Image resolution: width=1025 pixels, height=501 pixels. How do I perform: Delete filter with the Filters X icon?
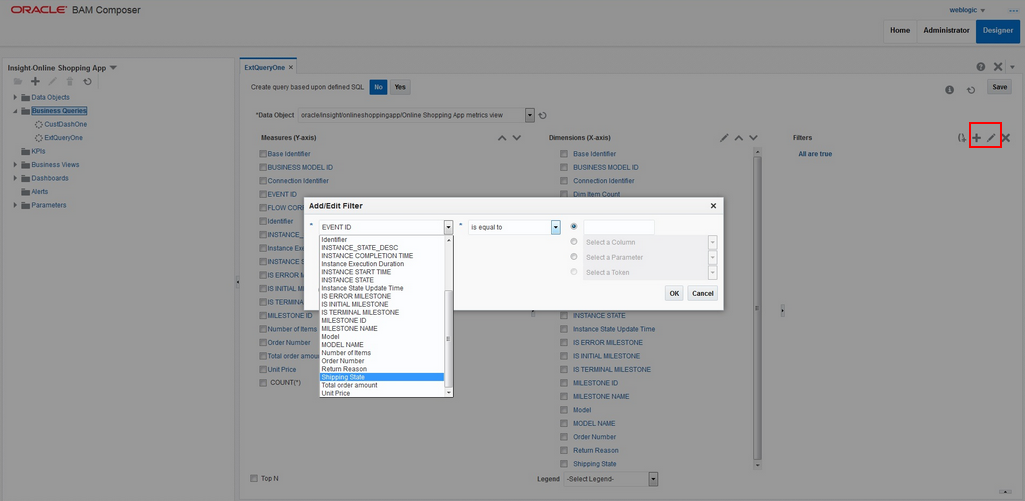click(1006, 138)
